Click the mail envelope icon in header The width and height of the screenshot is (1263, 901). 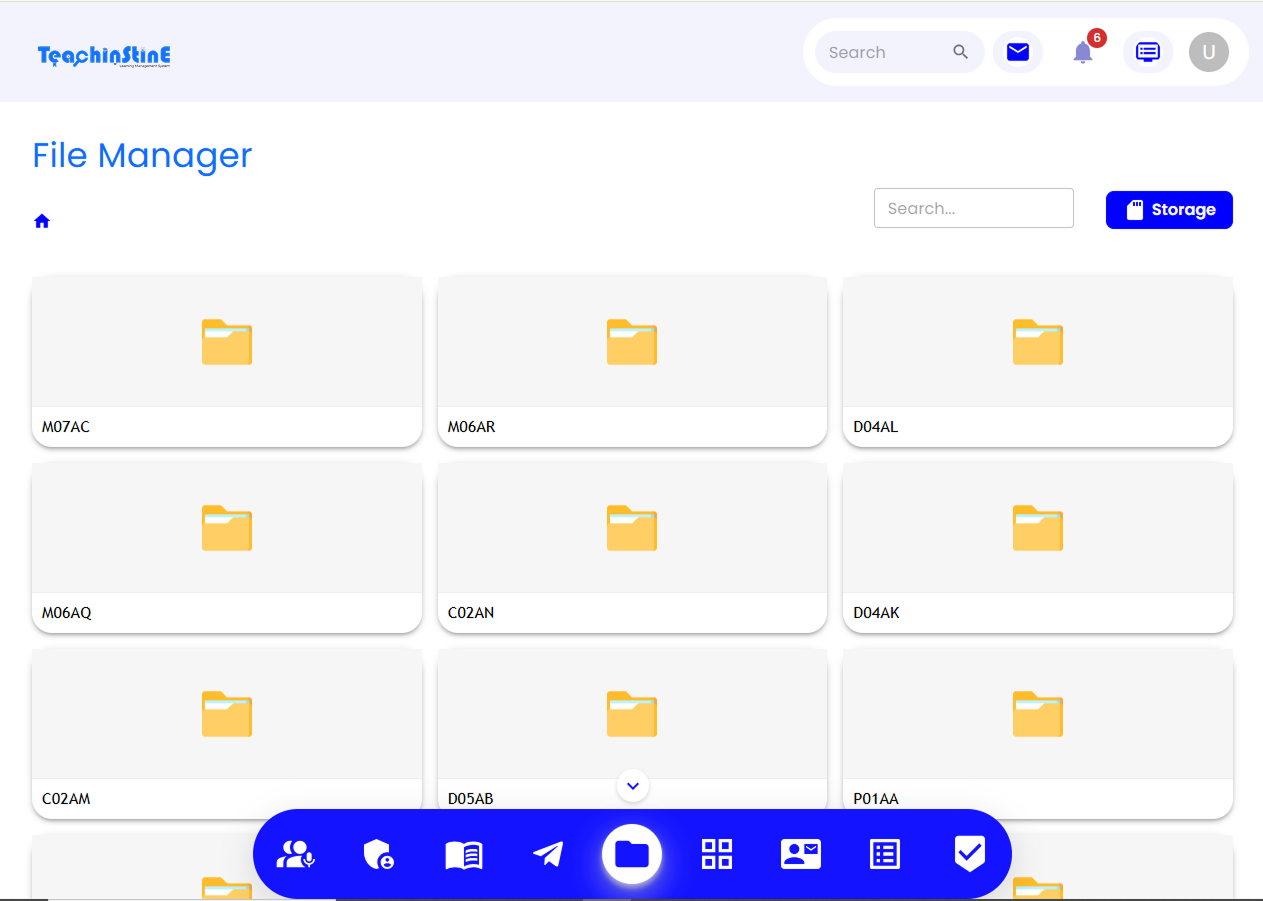(x=1017, y=52)
